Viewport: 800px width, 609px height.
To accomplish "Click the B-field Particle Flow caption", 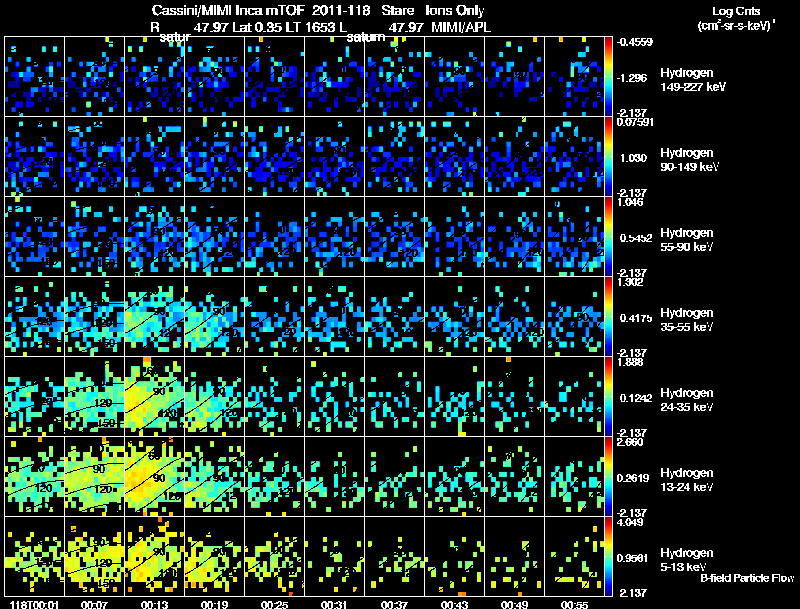I will (x=747, y=578).
